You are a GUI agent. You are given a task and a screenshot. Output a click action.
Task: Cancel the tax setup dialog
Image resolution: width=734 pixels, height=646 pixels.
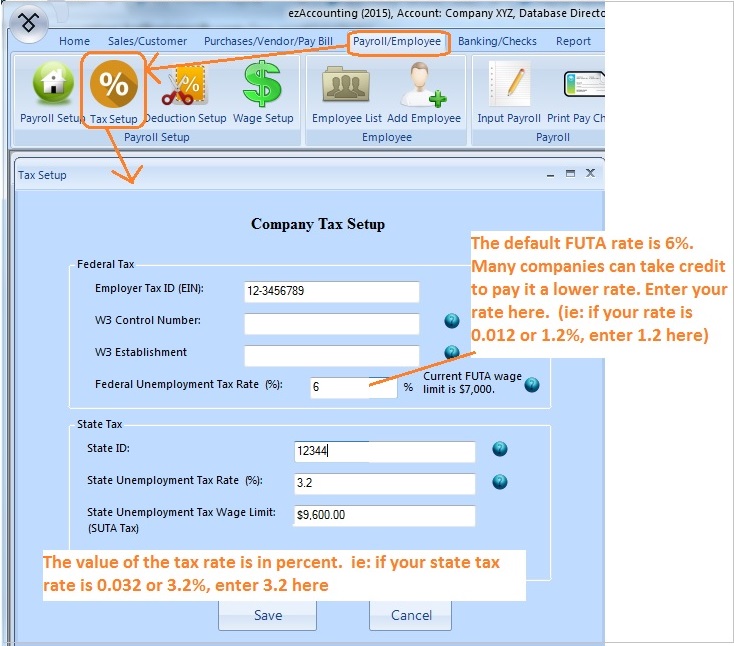click(410, 615)
